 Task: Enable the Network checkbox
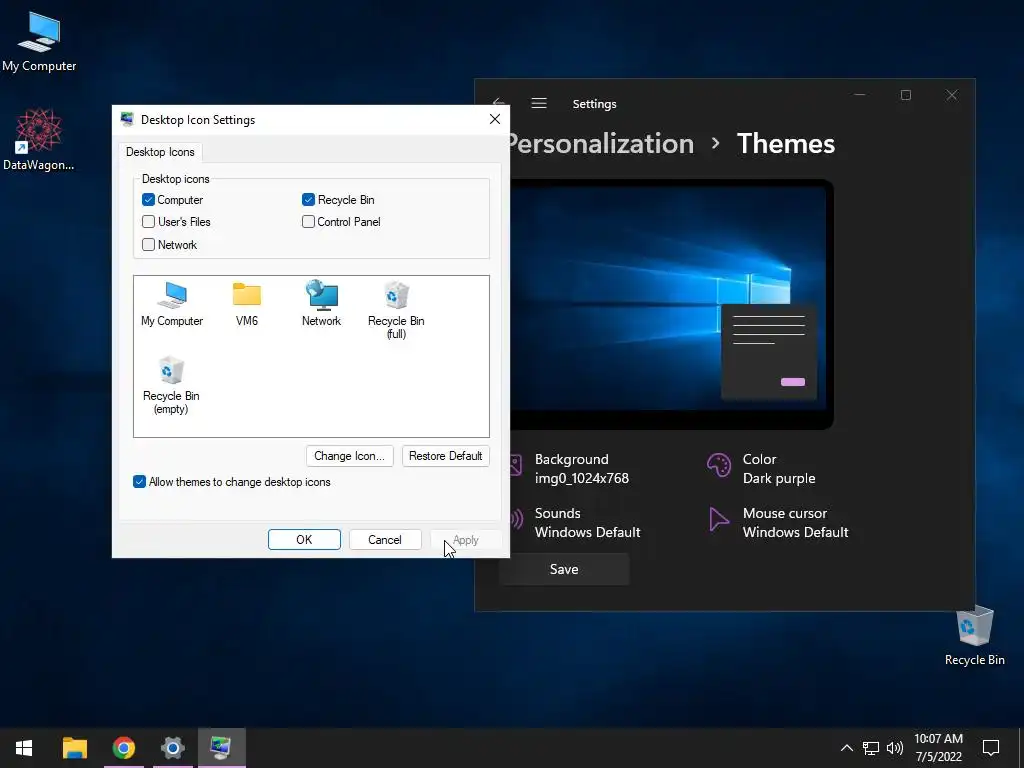tap(148, 245)
